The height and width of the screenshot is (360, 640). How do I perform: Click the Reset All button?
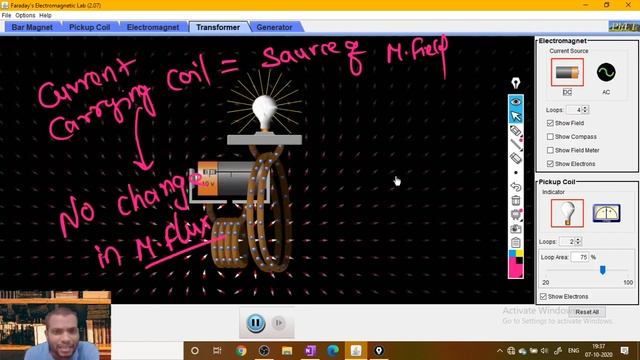(x=587, y=312)
